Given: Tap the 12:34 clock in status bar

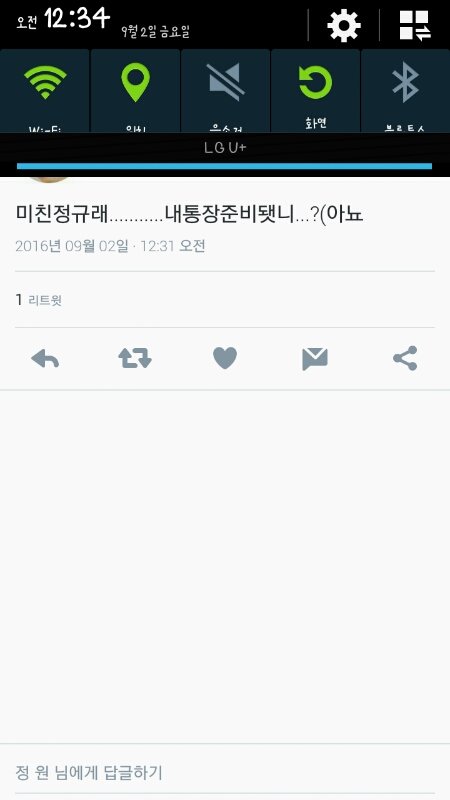Looking at the screenshot, I should 77,19.
